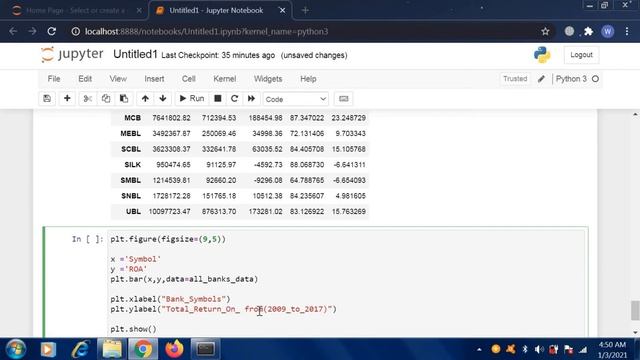The width and height of the screenshot is (640, 360).
Task: Open the Windows Start menu
Action: (16, 349)
